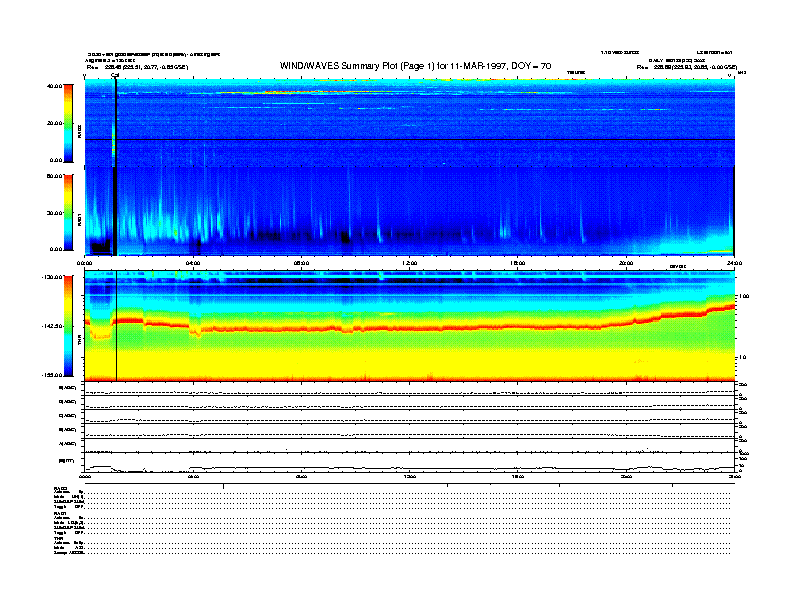Image resolution: width=792 pixels, height=612 pixels.
Task: Click the bright emission band in RAD2 spectrogram
Action: click(323, 92)
